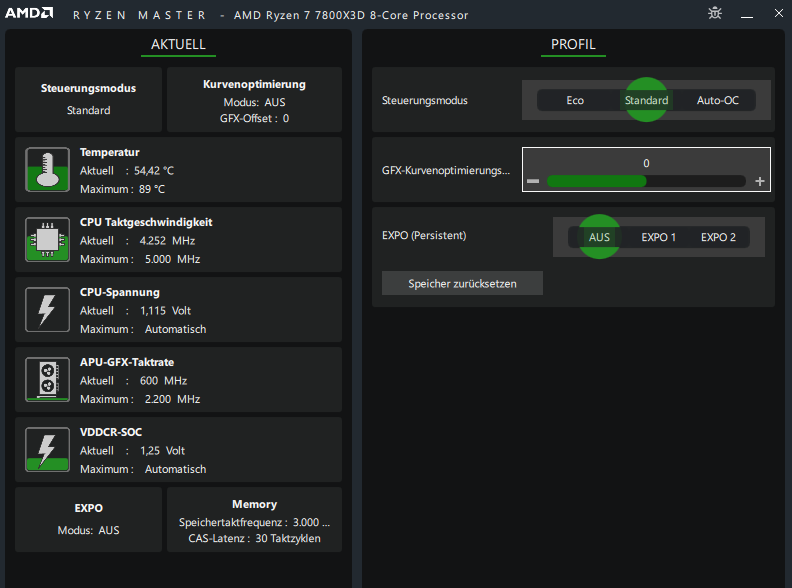Click the current GFX clock 600 MHz

[x=163, y=380]
